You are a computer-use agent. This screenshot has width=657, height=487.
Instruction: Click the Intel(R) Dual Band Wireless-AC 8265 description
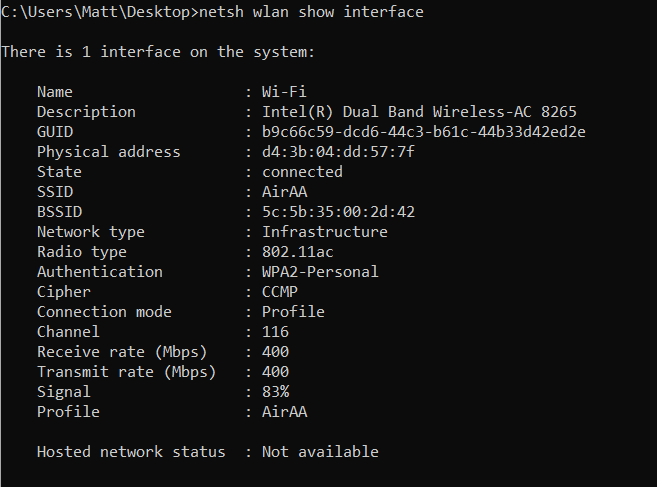click(419, 112)
